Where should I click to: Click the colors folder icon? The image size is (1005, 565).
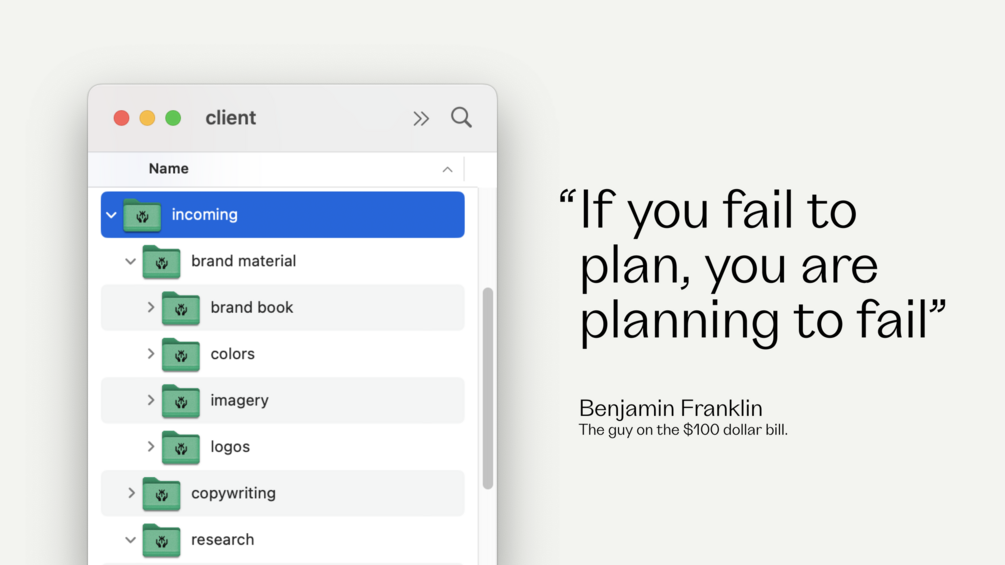coord(181,355)
